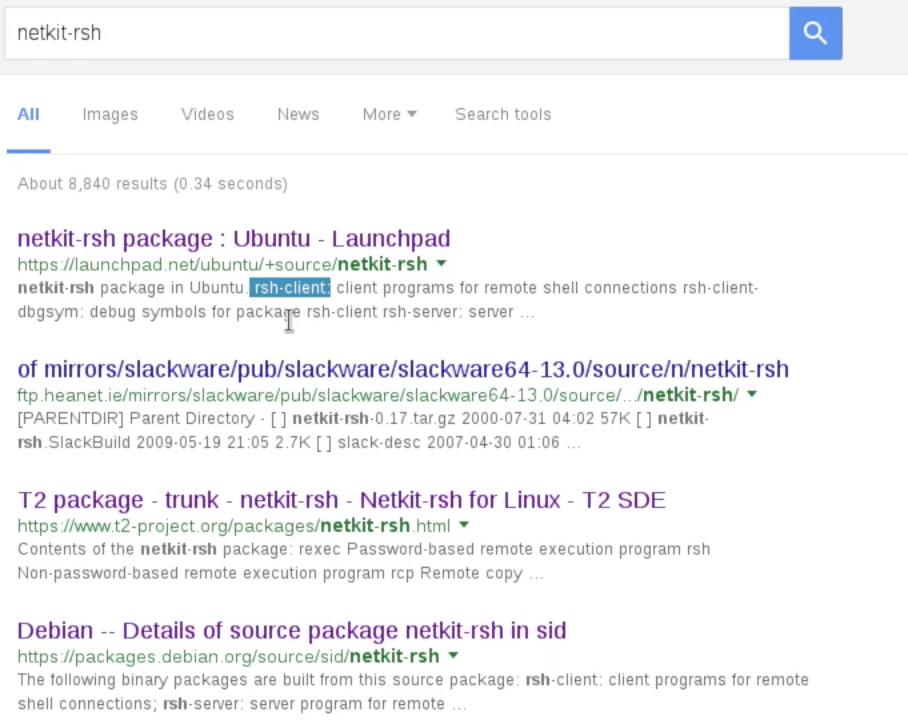Viewport: 908px width, 726px height.
Task: Expand the More dropdown menu
Action: [x=389, y=114]
